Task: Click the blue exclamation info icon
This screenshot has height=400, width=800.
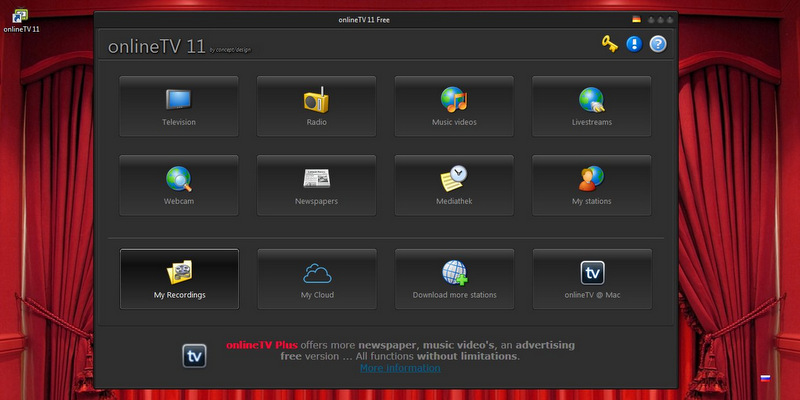Action: pos(634,44)
